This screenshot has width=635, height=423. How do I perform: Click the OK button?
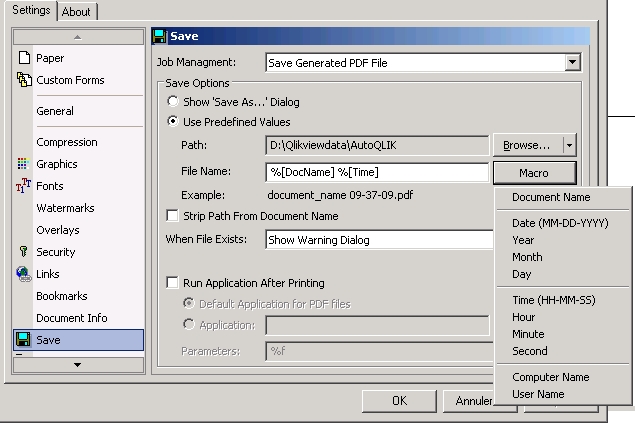coord(399,401)
